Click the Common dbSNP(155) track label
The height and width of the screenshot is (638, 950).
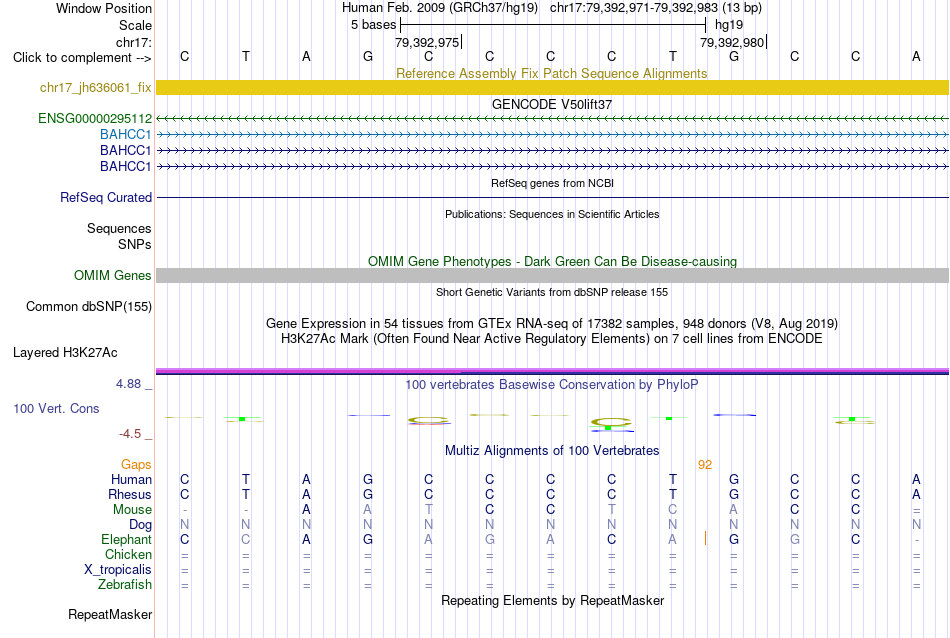click(x=88, y=307)
